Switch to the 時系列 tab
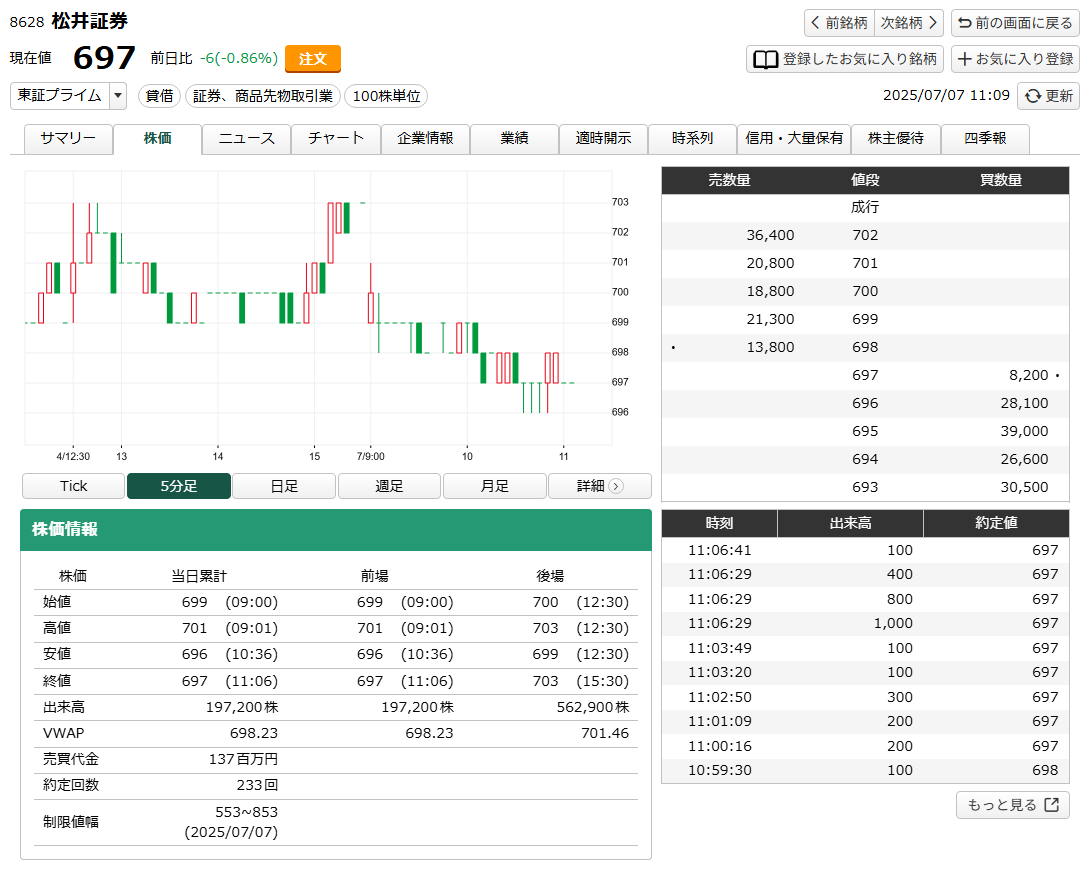This screenshot has width=1087, height=873. [x=692, y=139]
